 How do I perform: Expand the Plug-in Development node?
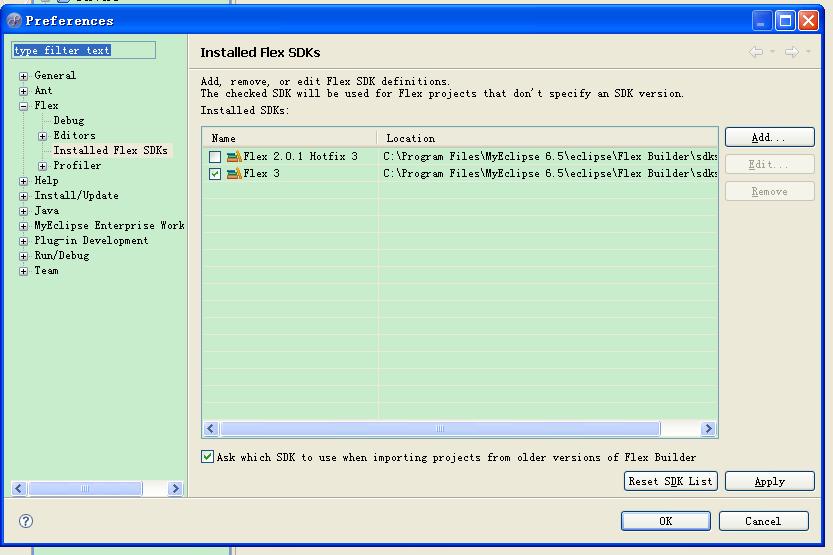point(23,241)
